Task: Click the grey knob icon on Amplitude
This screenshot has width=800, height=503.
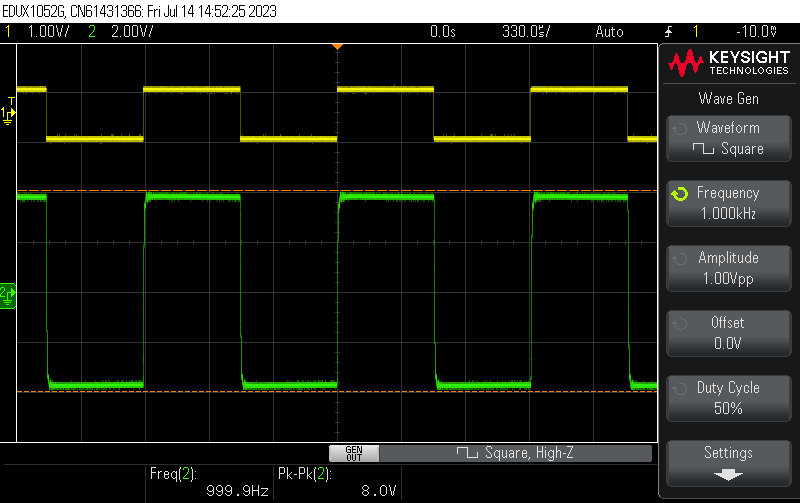Action: tap(680, 259)
